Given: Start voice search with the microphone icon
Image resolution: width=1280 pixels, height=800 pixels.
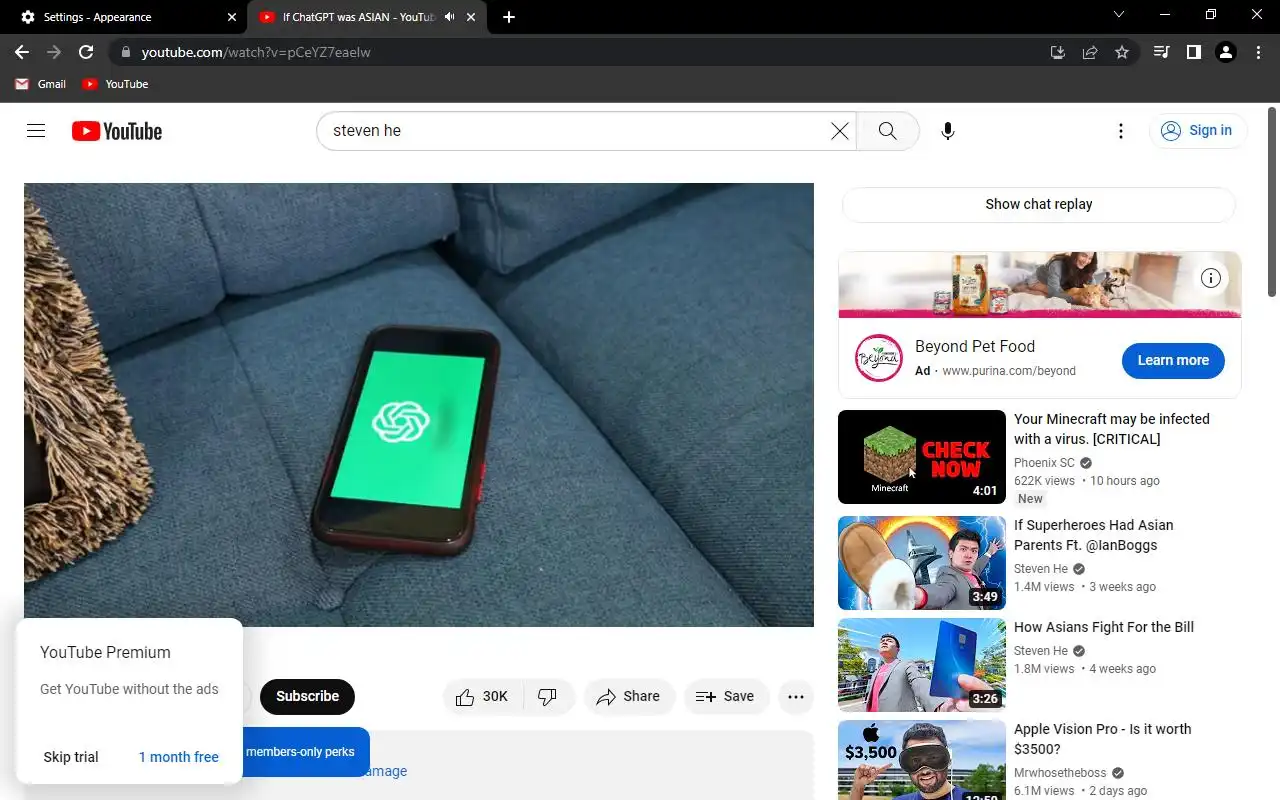Looking at the screenshot, I should point(948,131).
